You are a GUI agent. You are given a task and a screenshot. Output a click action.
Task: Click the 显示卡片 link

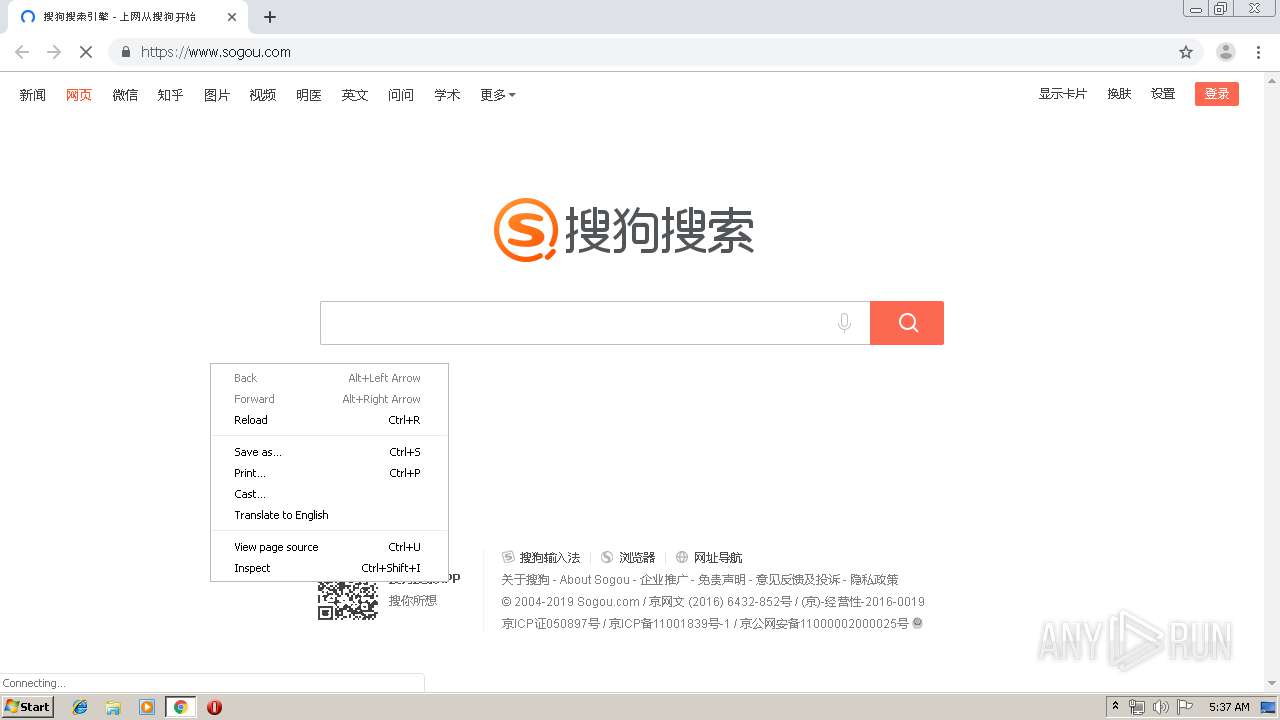(x=1063, y=94)
